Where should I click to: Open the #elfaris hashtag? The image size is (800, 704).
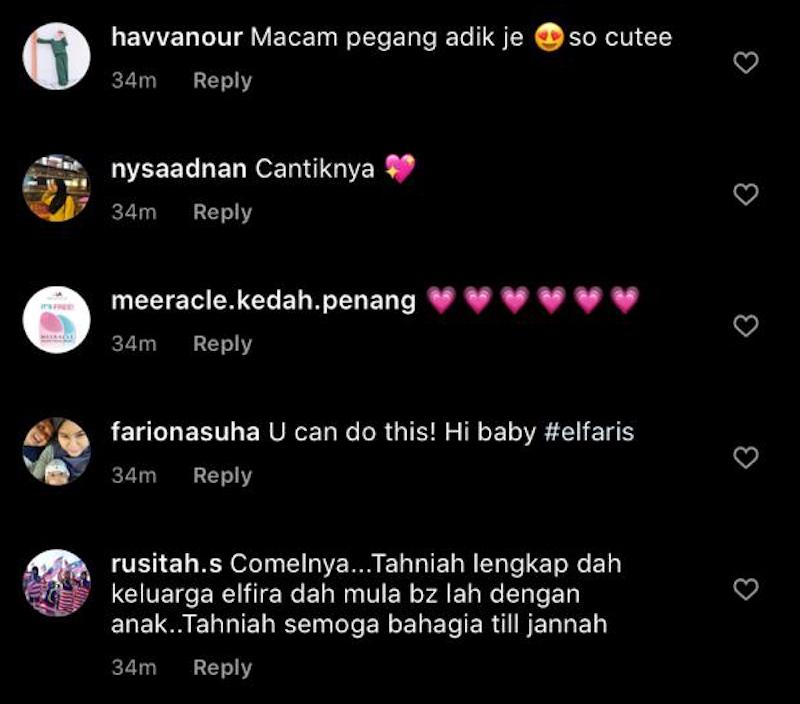(x=589, y=432)
